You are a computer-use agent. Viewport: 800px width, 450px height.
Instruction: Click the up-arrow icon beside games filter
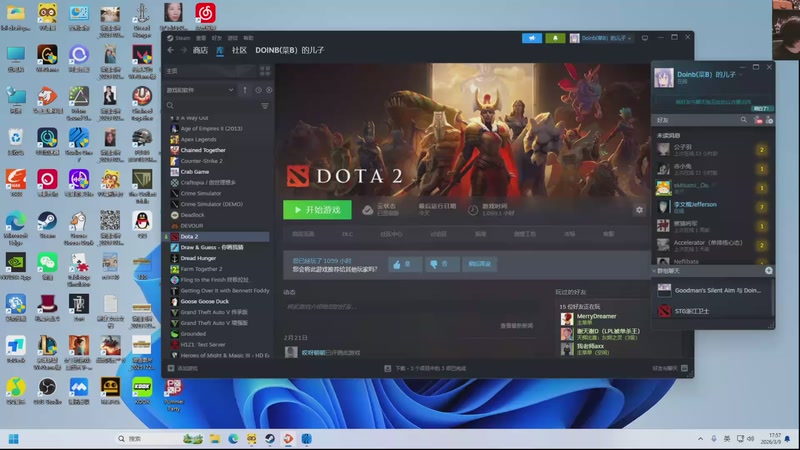(245, 90)
